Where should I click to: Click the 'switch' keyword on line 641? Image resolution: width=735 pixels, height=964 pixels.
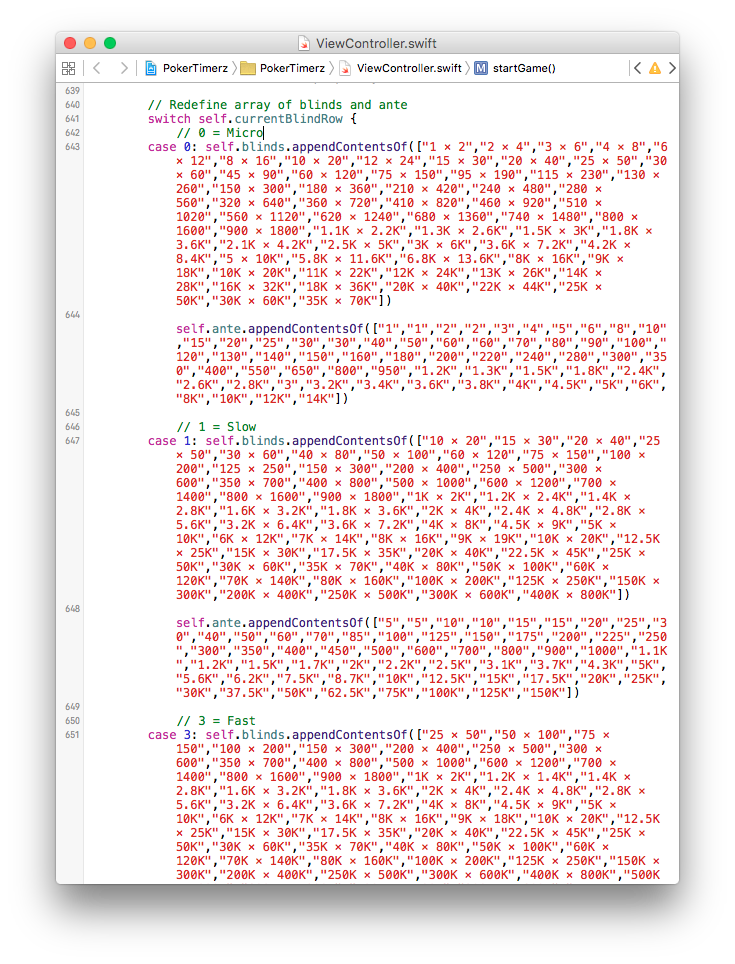[x=169, y=119]
